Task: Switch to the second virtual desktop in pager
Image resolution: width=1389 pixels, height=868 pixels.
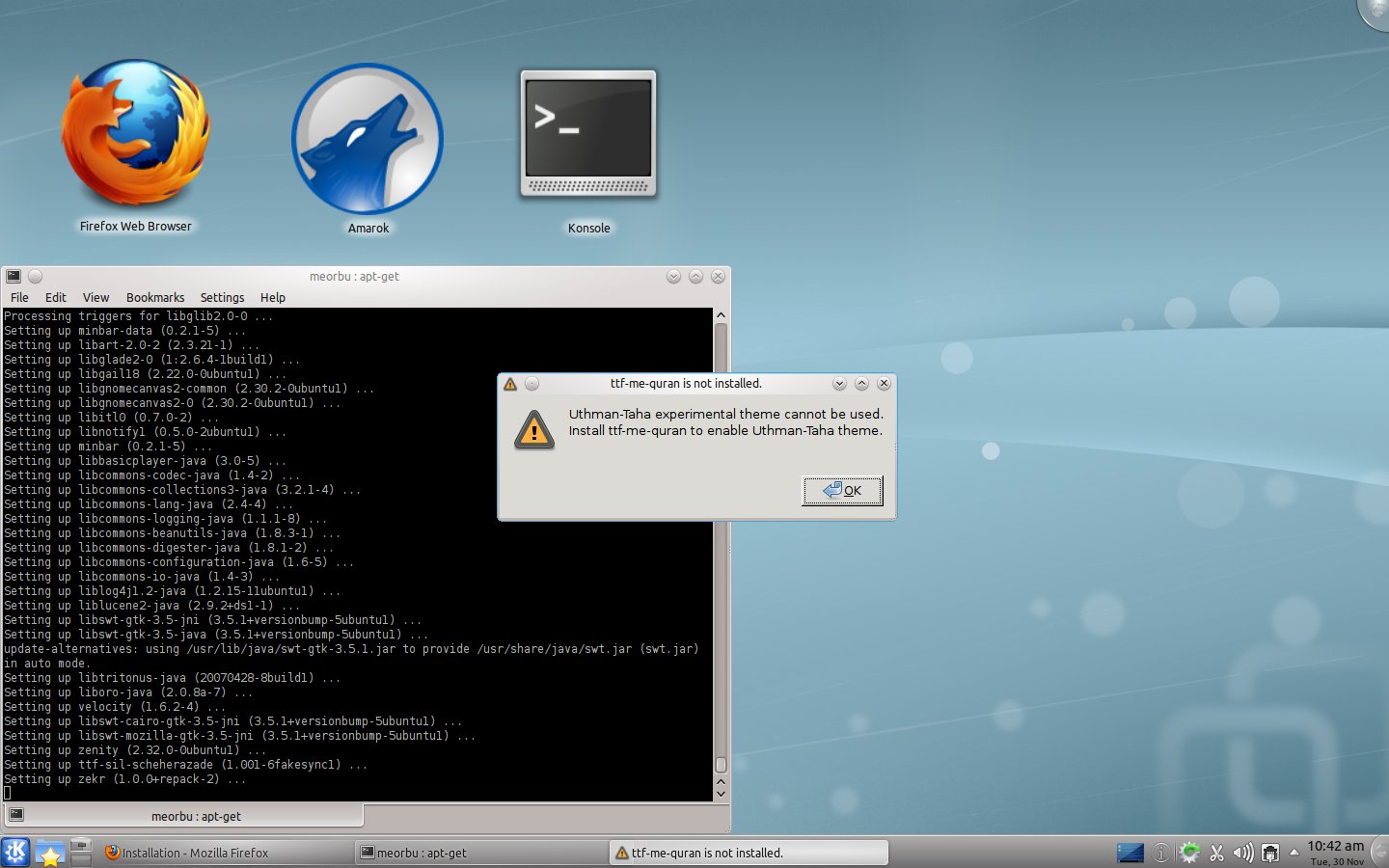Action: point(81,859)
